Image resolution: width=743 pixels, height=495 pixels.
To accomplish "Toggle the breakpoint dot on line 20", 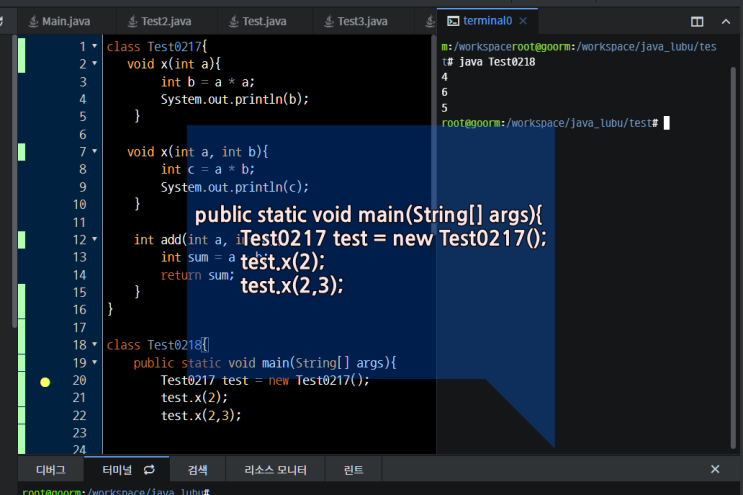I will [x=45, y=382].
